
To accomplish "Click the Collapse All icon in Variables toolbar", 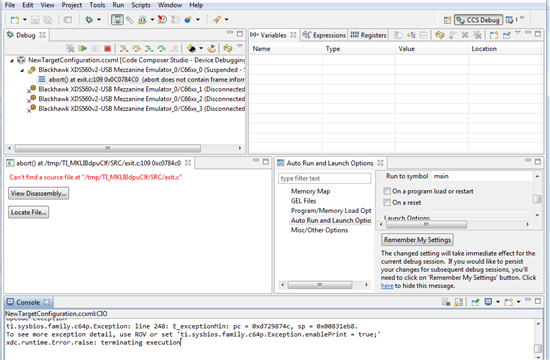I will coord(424,35).
